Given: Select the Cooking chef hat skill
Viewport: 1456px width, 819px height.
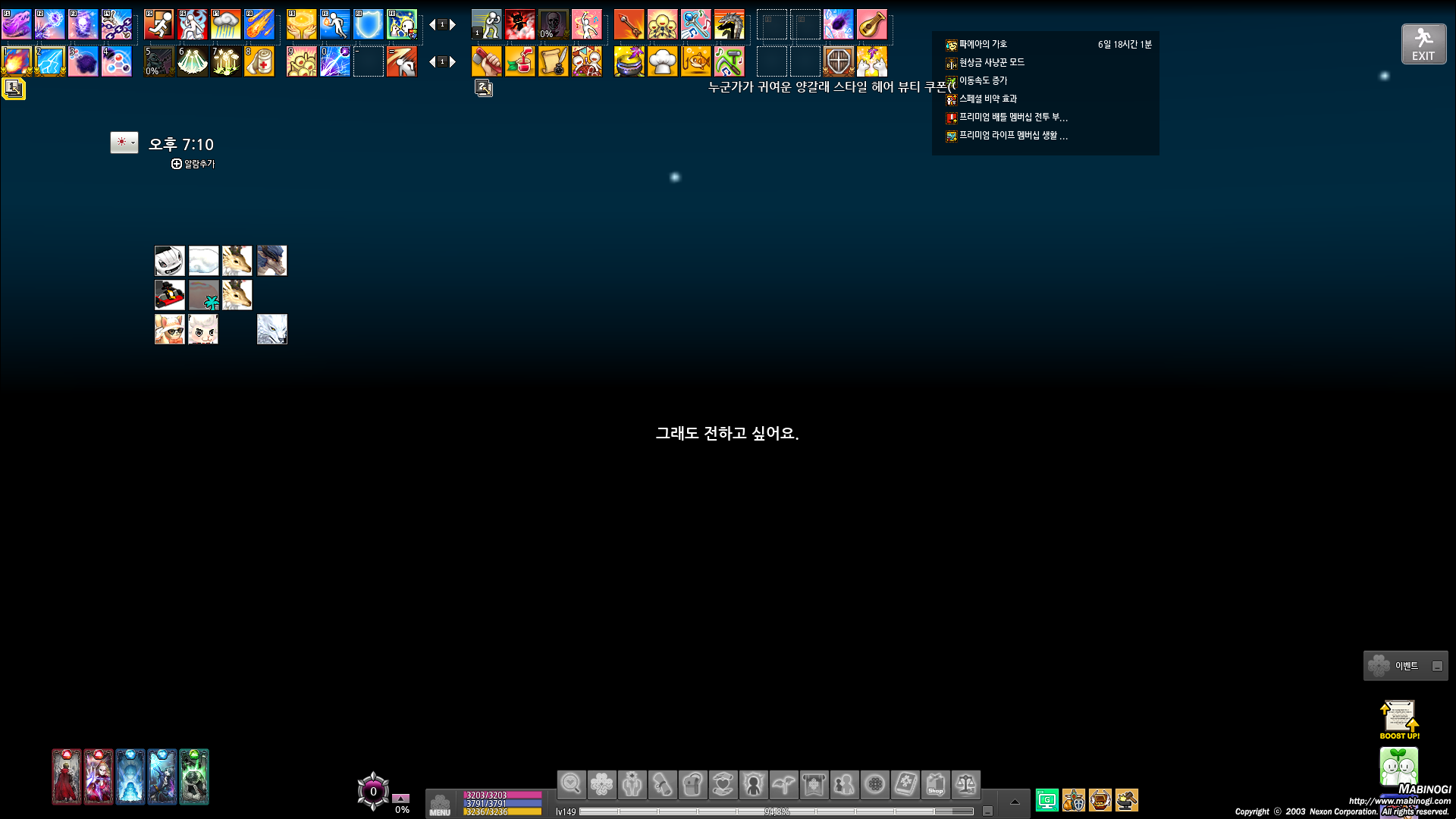Looking at the screenshot, I should tap(663, 61).
